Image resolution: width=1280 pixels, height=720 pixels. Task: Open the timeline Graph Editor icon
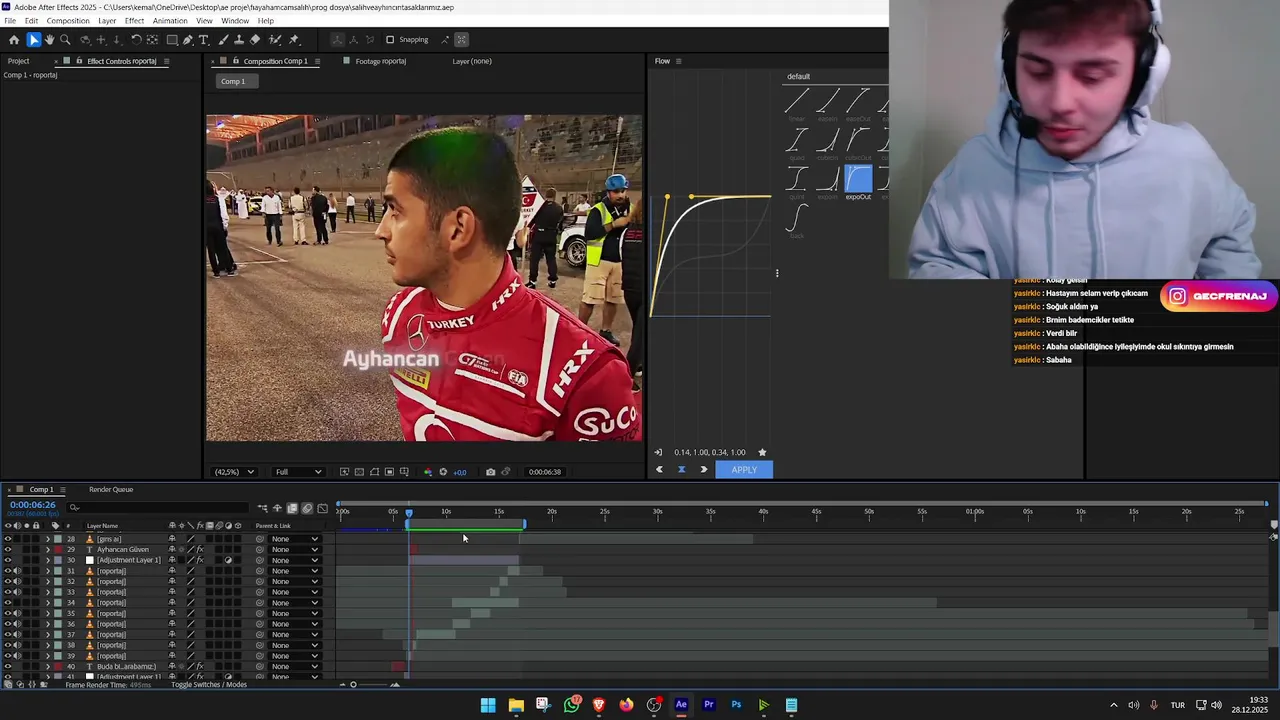322,508
